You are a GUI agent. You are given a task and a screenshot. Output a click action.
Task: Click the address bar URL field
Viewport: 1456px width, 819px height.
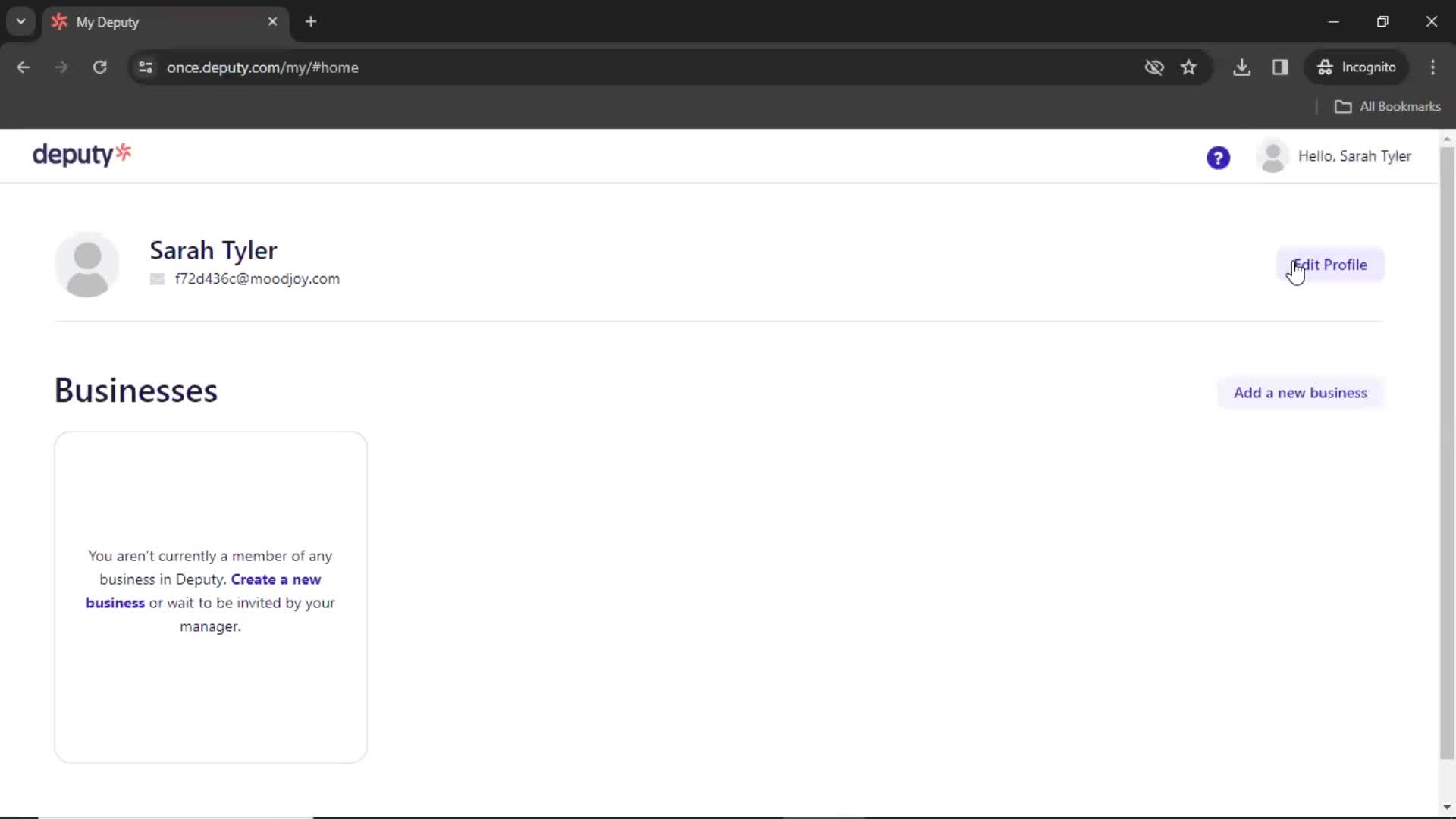(x=263, y=67)
